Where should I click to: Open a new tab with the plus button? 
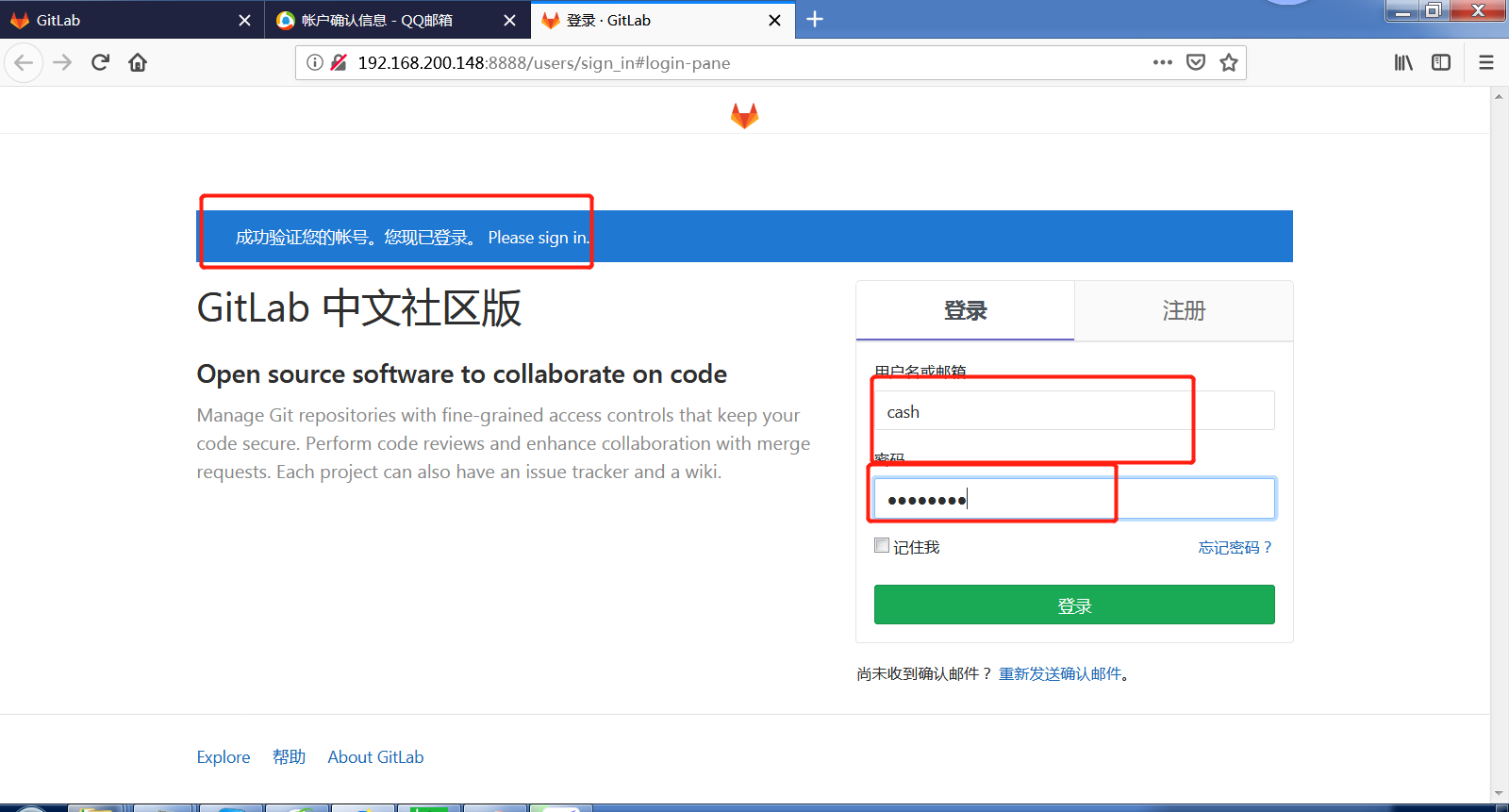point(815,19)
